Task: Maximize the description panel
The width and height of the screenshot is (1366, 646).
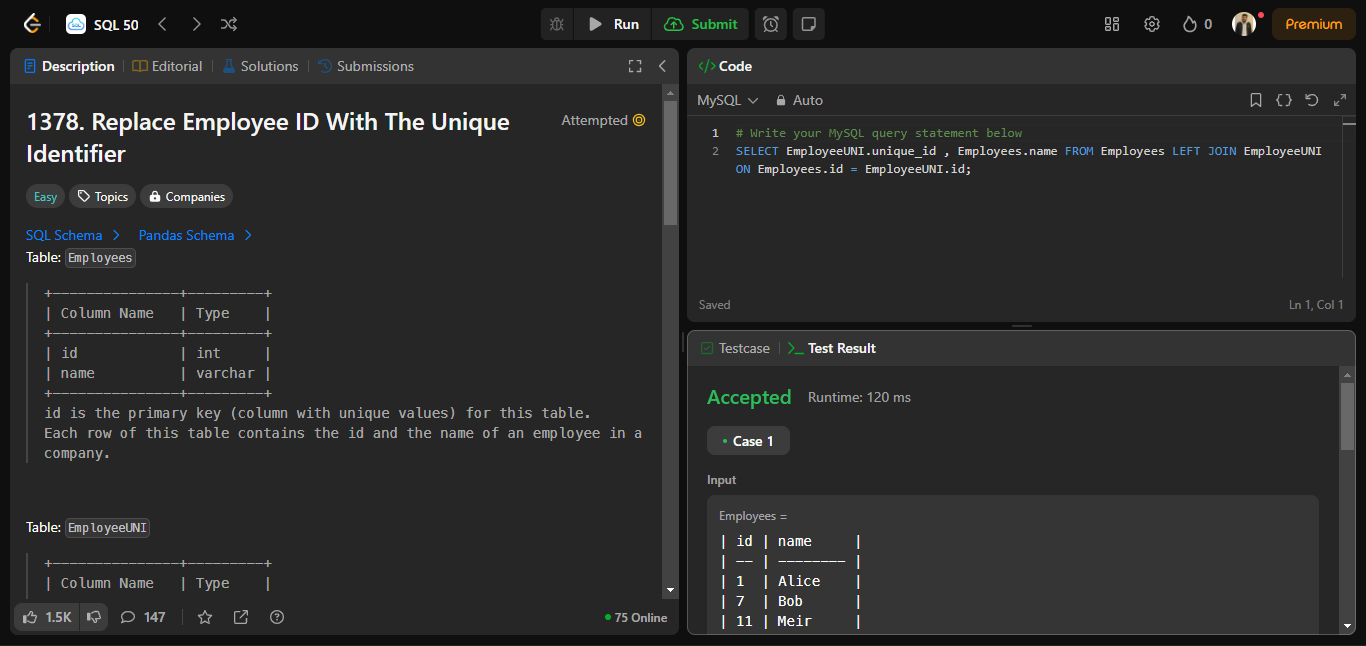Action: [x=635, y=66]
